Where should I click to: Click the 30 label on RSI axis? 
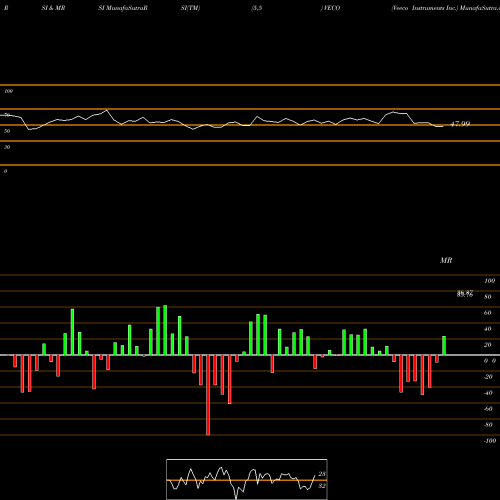(7, 147)
